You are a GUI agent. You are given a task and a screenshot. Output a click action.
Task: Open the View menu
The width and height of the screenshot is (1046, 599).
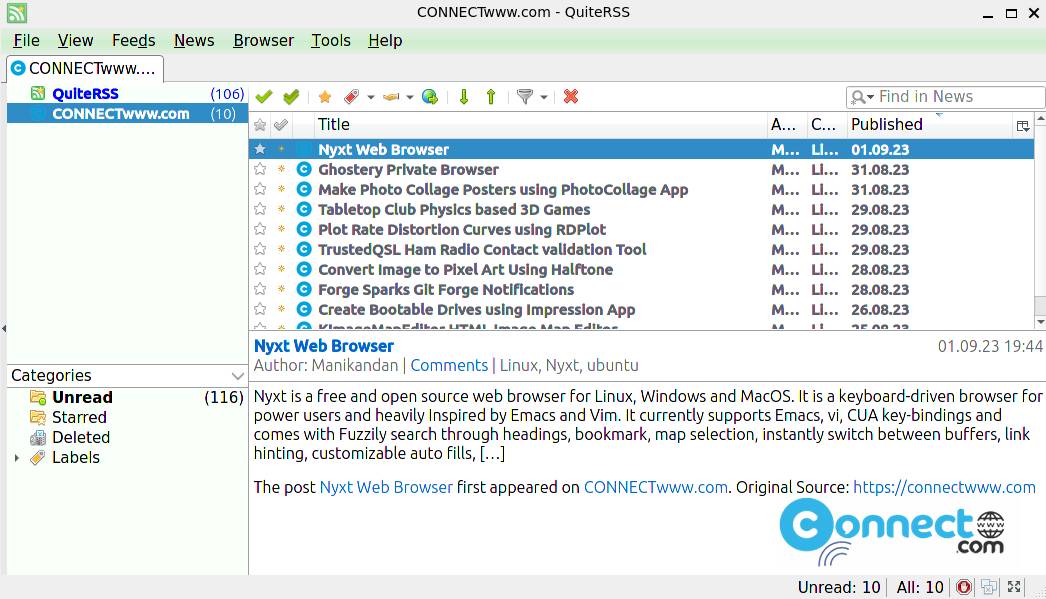point(75,41)
